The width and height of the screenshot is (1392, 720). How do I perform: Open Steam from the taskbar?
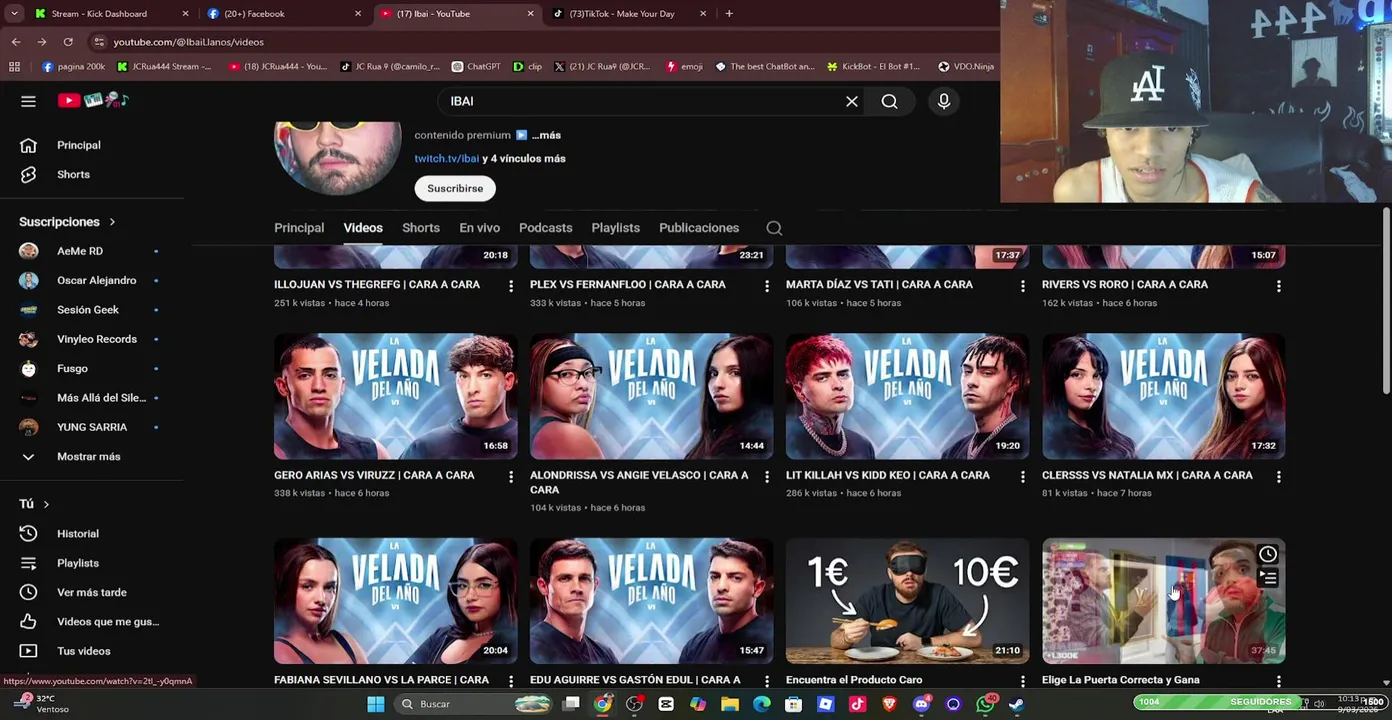1016,704
